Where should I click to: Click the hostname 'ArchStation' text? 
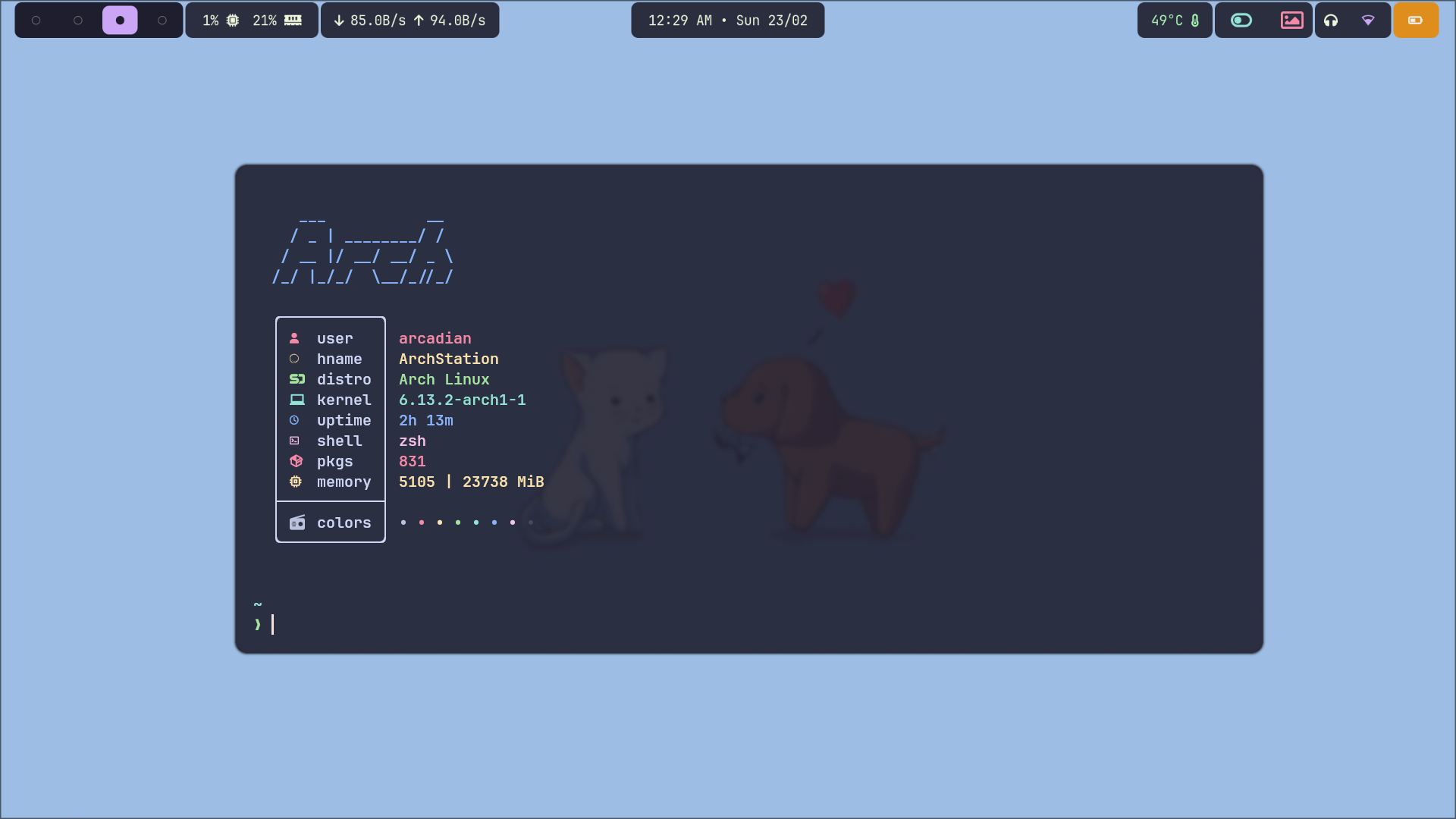click(x=449, y=359)
